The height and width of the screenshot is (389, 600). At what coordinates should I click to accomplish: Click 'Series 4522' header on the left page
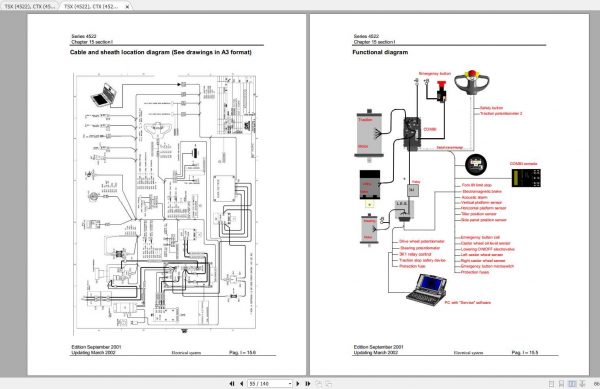coord(83,36)
